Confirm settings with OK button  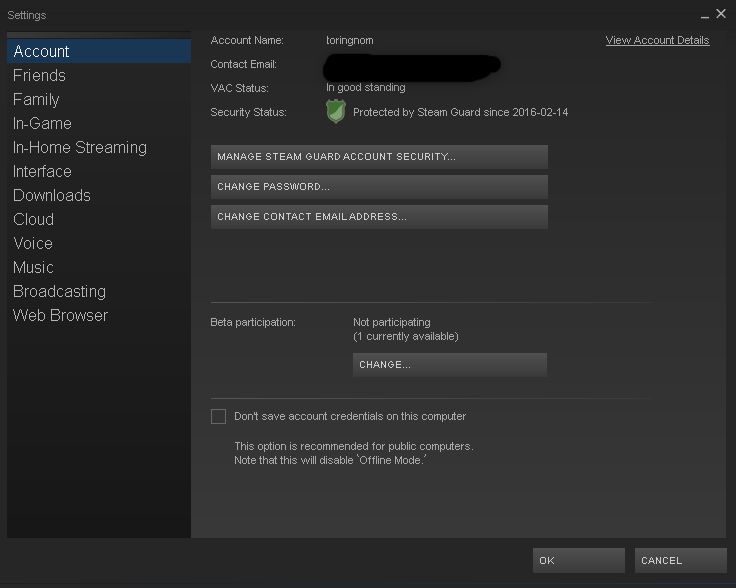click(579, 560)
